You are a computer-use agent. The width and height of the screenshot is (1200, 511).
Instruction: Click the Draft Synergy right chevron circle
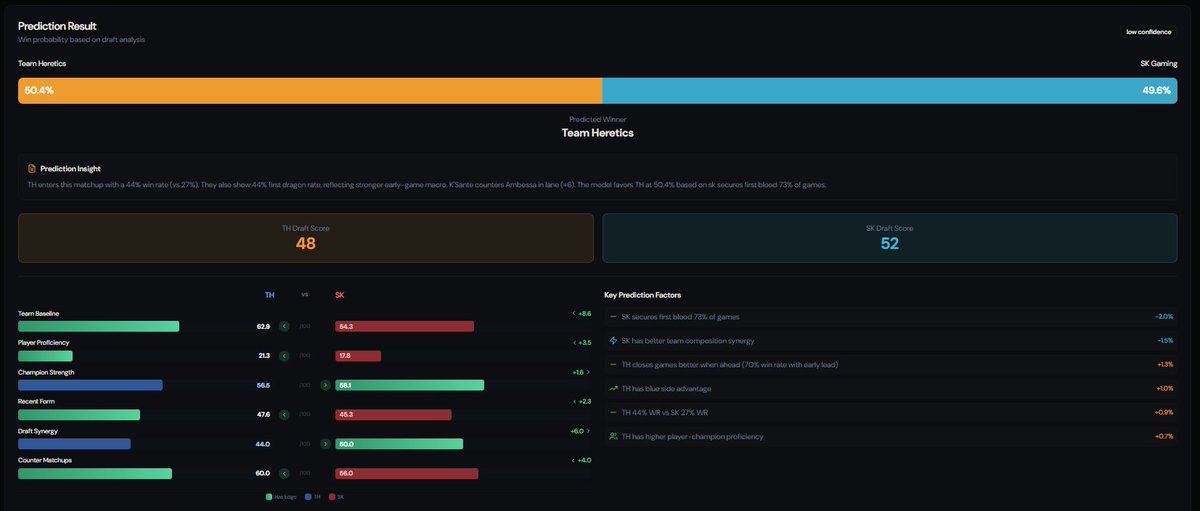(x=325, y=444)
